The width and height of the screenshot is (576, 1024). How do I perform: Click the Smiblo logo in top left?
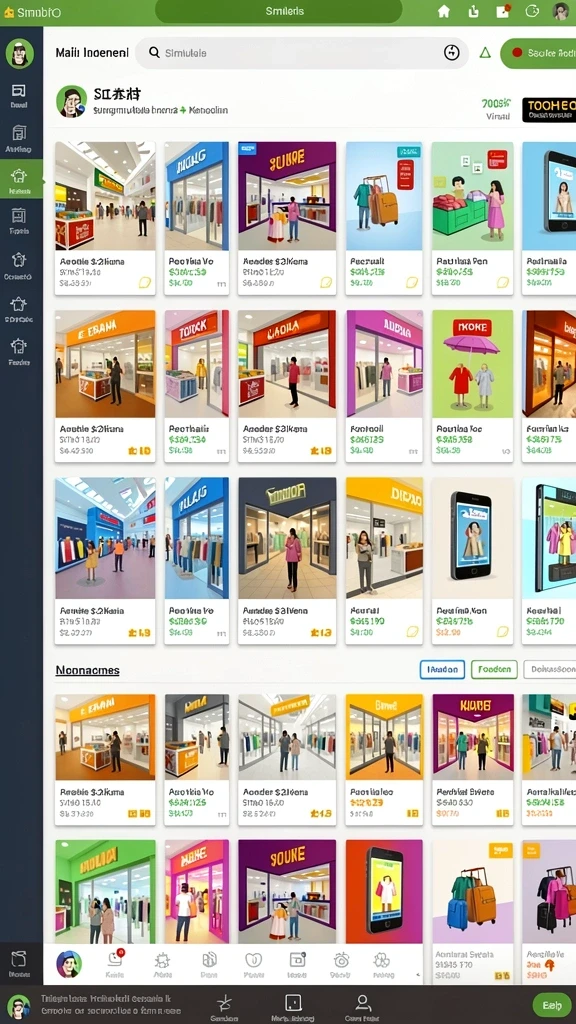tap(32, 12)
